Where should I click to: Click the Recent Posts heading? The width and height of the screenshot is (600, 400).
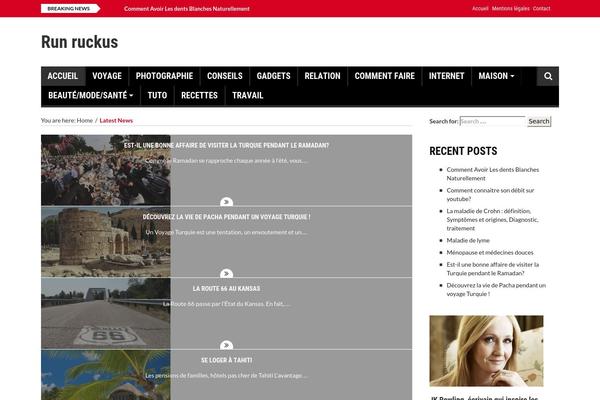coord(463,151)
